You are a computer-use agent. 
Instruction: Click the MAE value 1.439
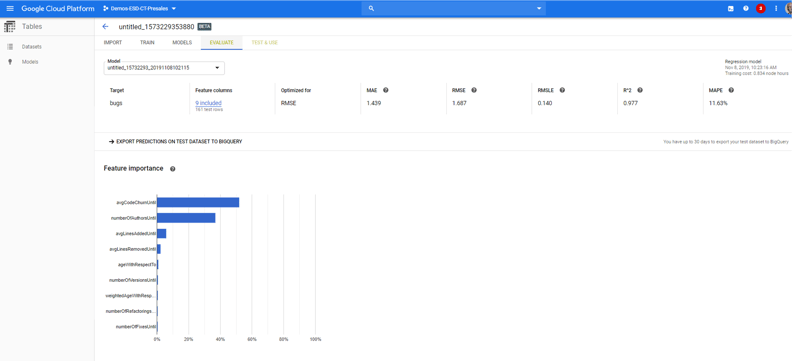pyautogui.click(x=373, y=103)
